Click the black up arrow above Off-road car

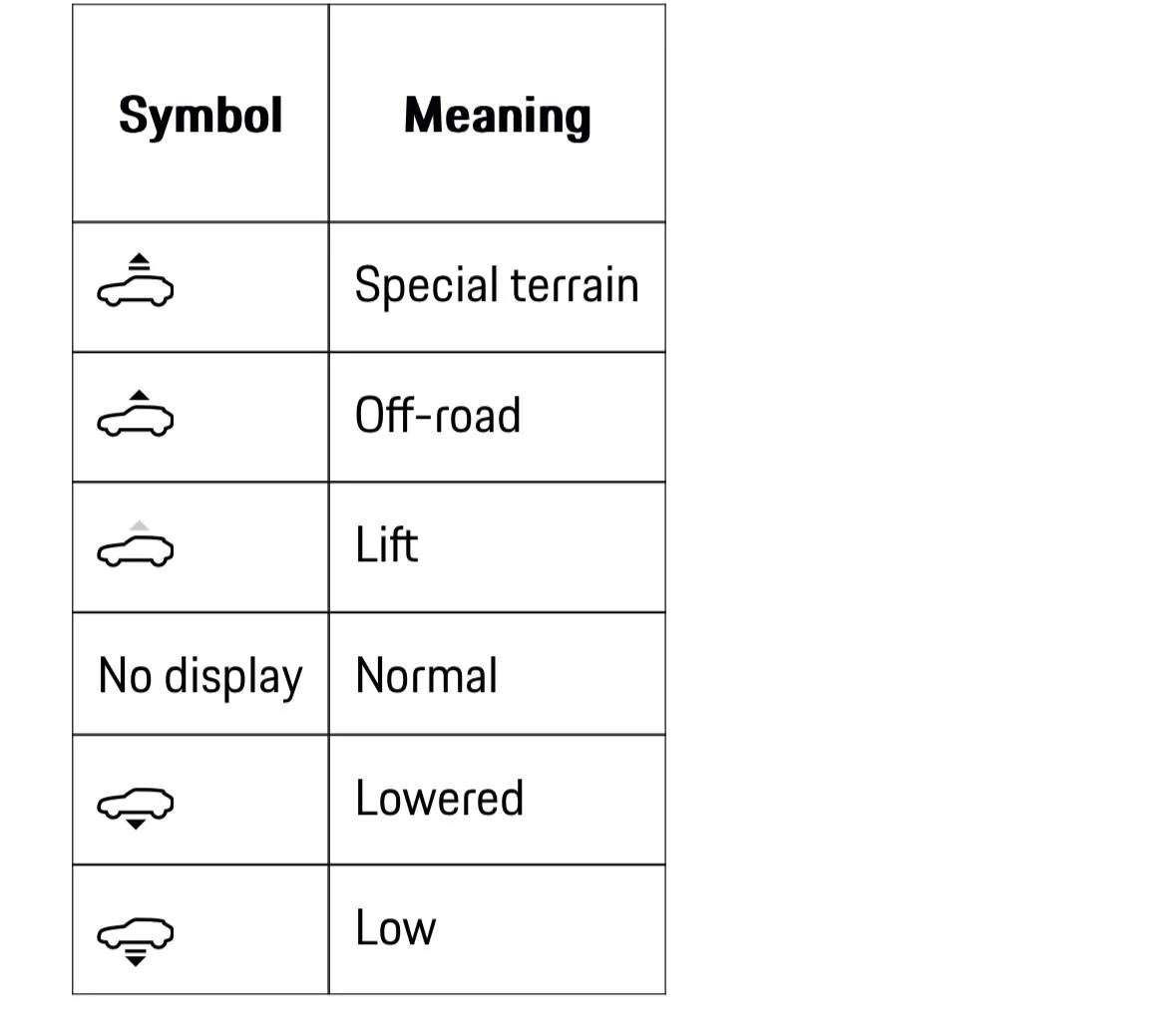[140, 395]
